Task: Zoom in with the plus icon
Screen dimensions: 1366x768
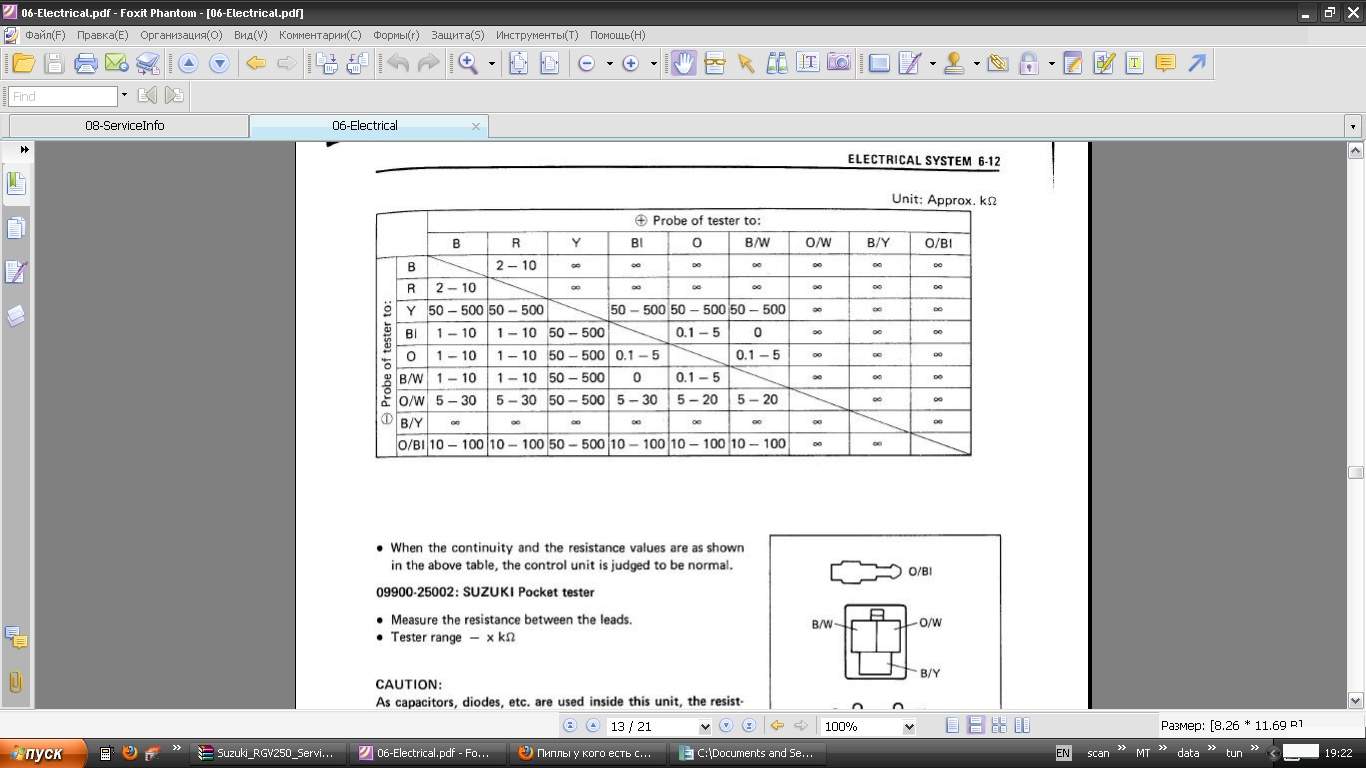Action: pyautogui.click(x=631, y=64)
